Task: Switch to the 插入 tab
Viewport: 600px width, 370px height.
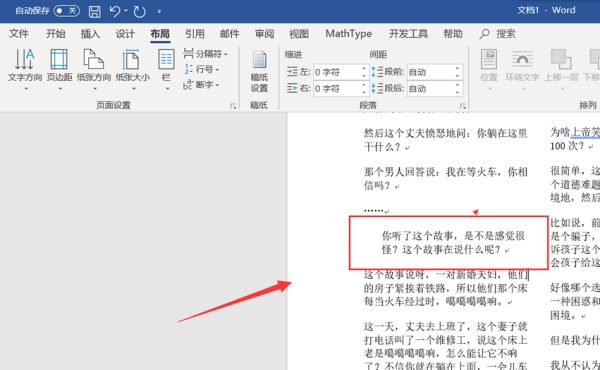Action: pyautogui.click(x=90, y=34)
